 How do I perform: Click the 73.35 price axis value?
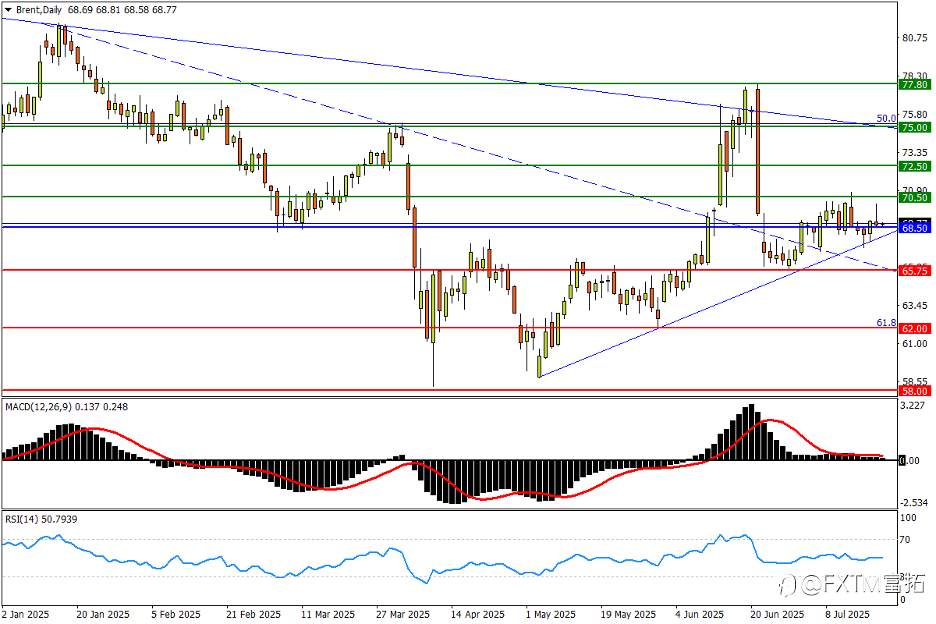[915, 152]
